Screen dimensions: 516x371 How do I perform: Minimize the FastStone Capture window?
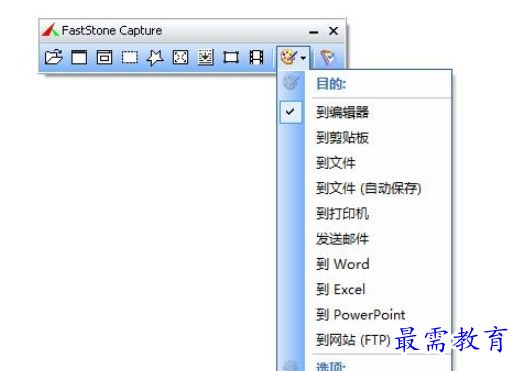pos(313,32)
